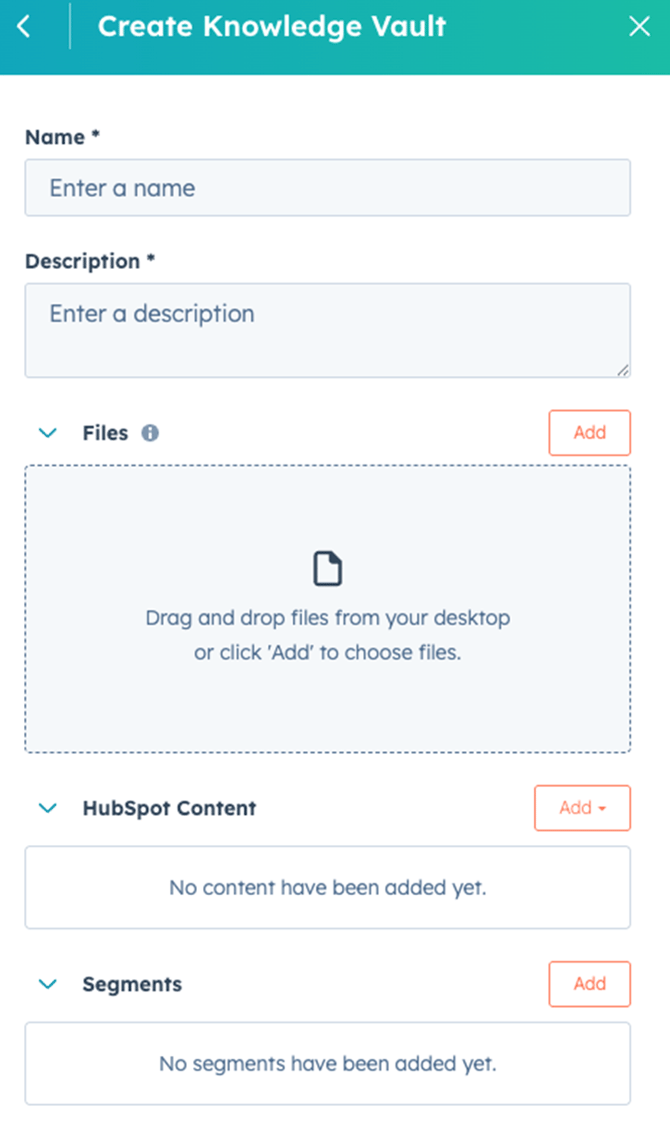Image resolution: width=670 pixels, height=1127 pixels.
Task: Collapse the Segments section chevron
Action: (x=47, y=984)
